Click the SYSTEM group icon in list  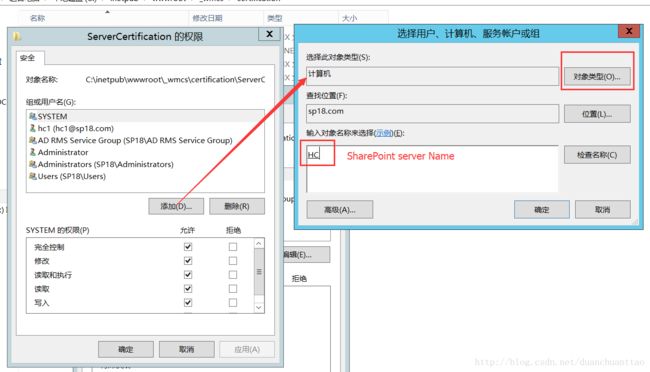(33, 117)
